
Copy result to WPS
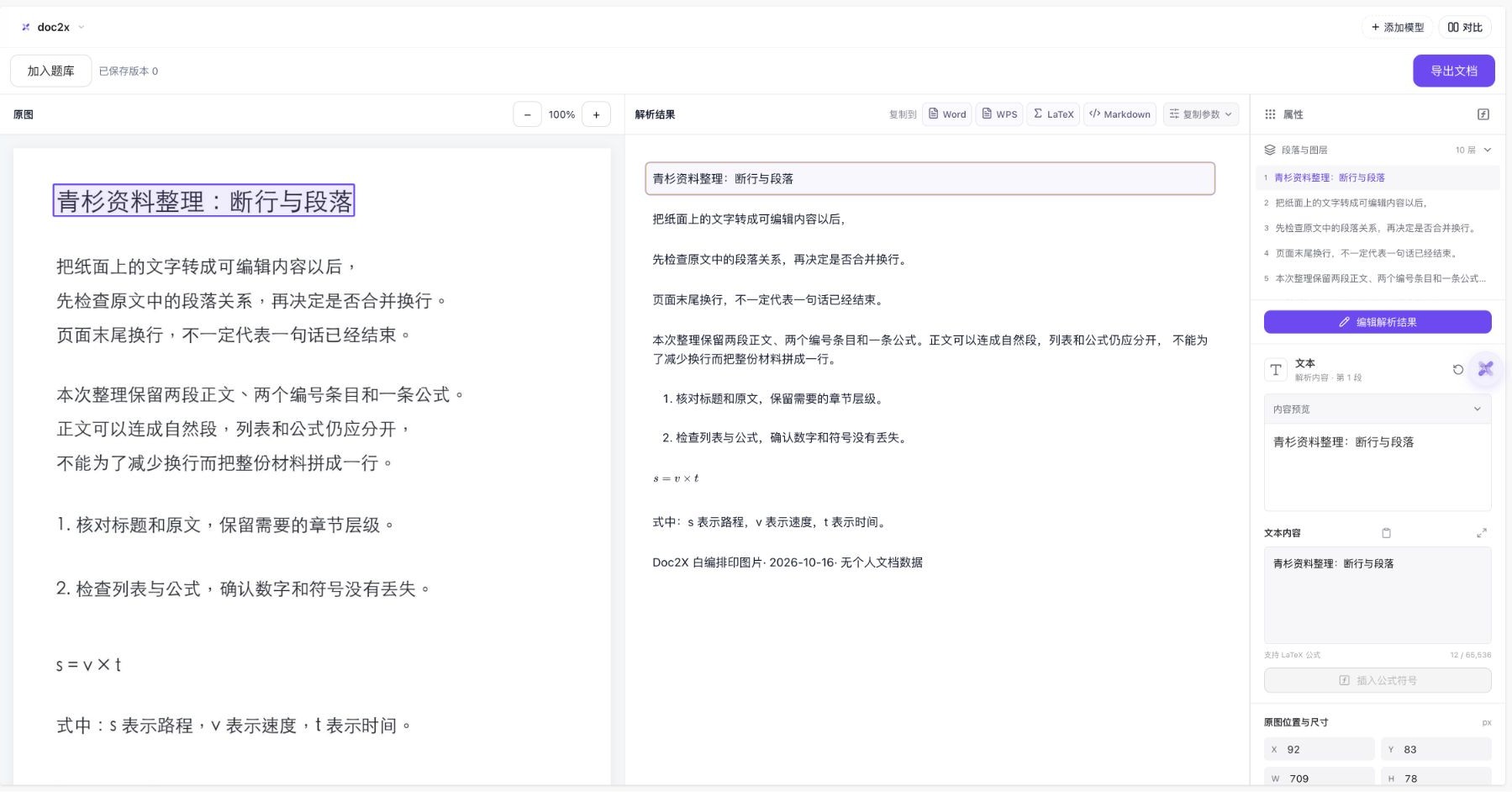coord(999,114)
